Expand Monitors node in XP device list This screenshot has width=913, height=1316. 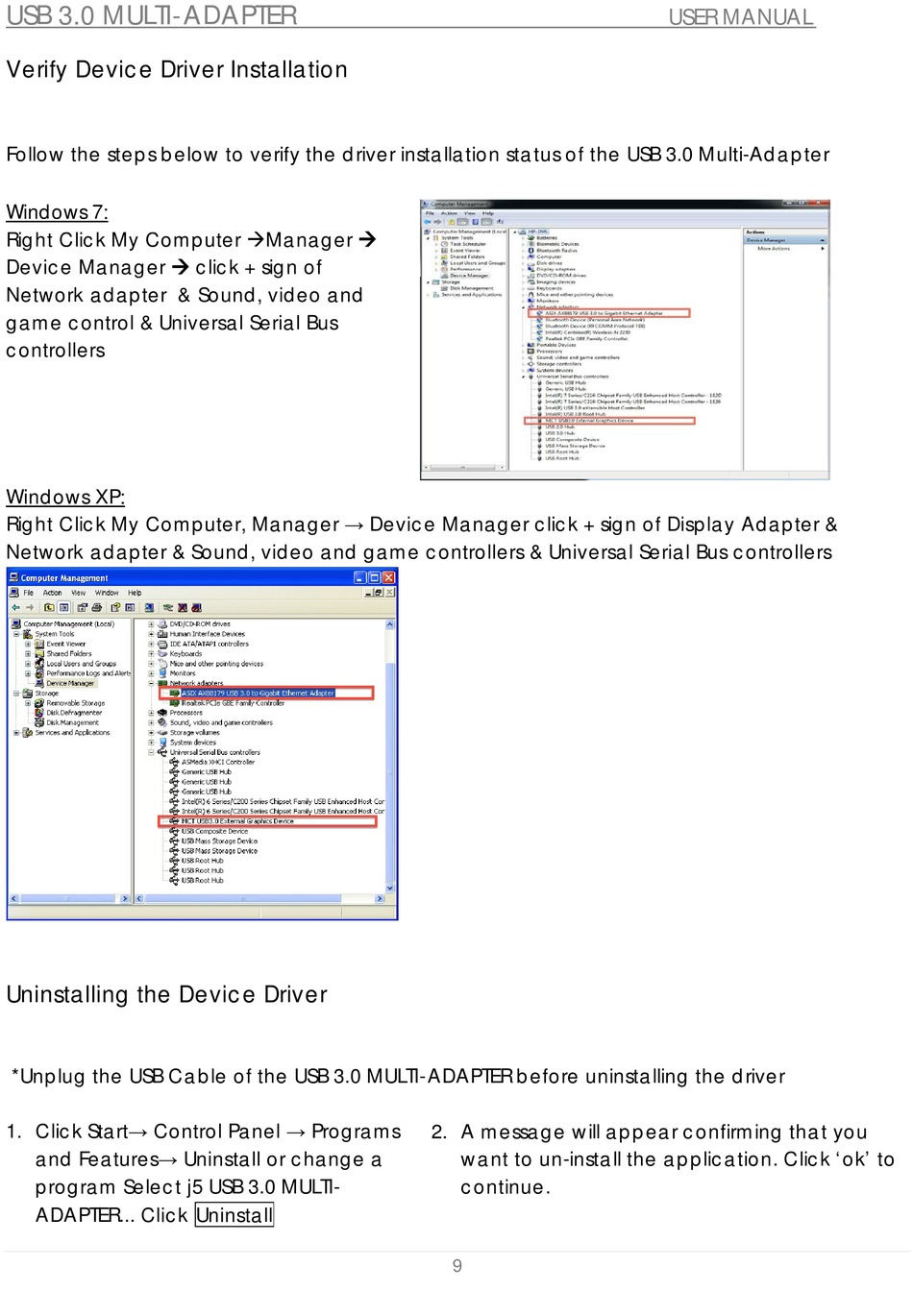151,673
